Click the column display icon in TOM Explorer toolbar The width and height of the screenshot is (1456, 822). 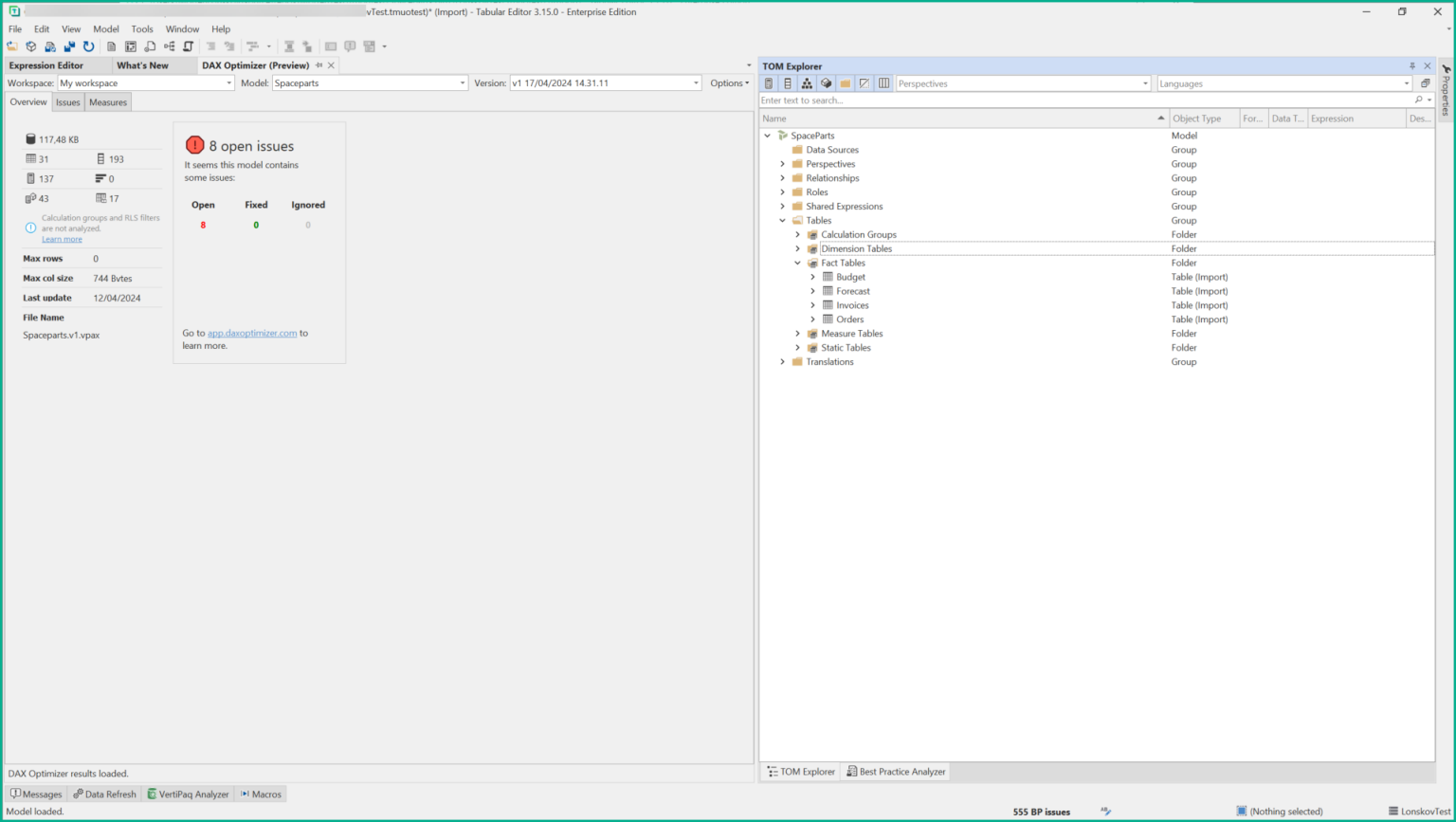tap(883, 82)
